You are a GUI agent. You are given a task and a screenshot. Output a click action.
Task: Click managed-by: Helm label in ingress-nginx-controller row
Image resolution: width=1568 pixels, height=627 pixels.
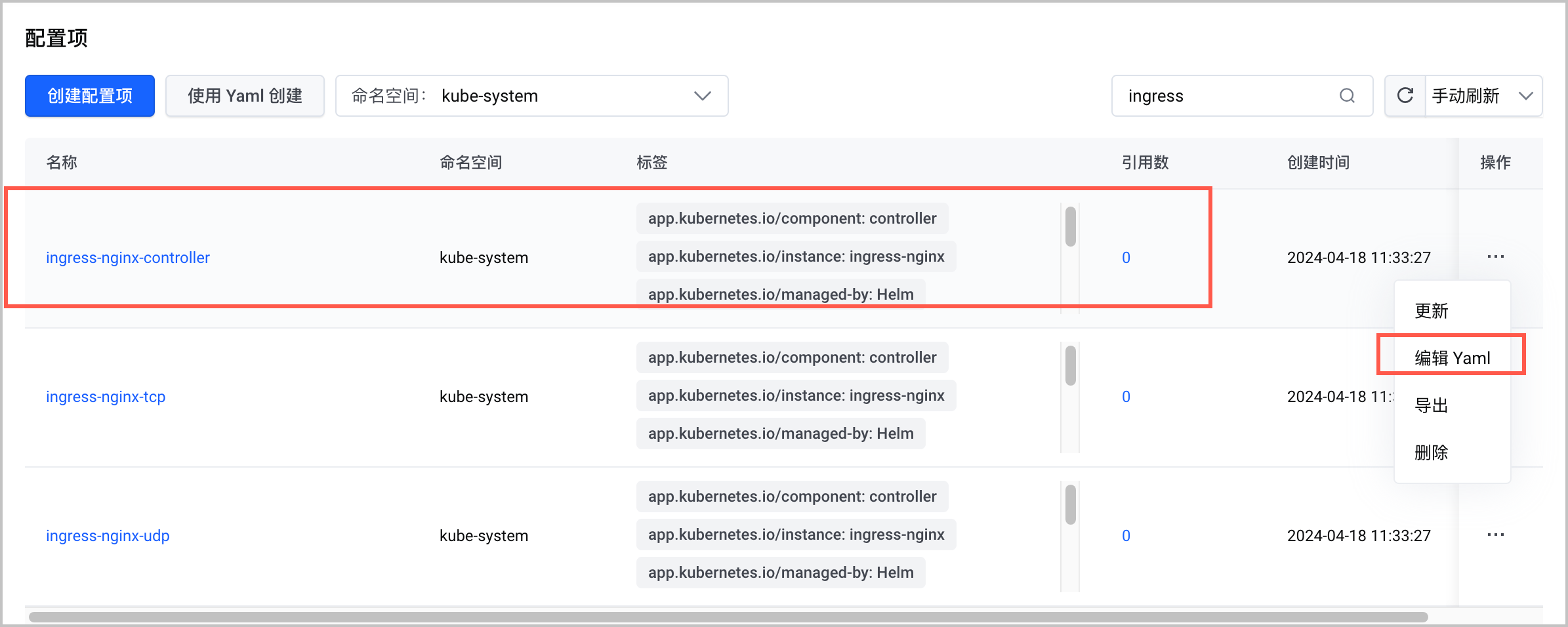click(781, 294)
